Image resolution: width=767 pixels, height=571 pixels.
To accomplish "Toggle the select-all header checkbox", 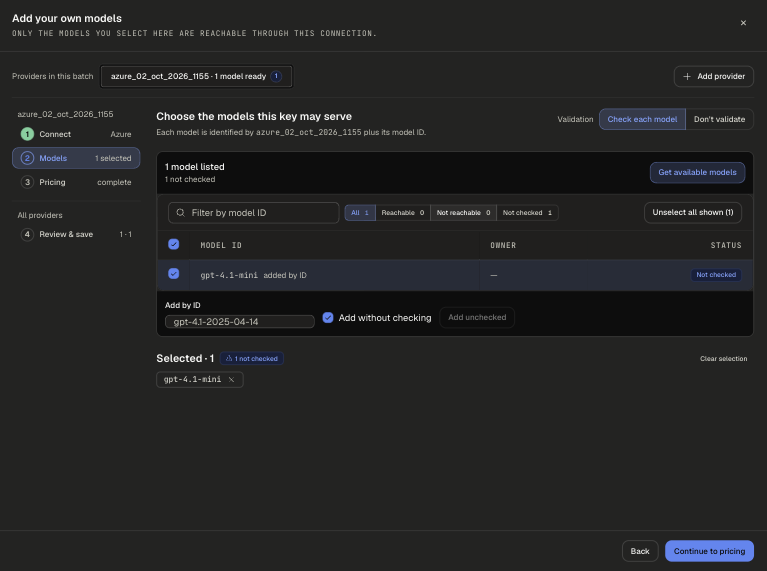I will point(174,244).
